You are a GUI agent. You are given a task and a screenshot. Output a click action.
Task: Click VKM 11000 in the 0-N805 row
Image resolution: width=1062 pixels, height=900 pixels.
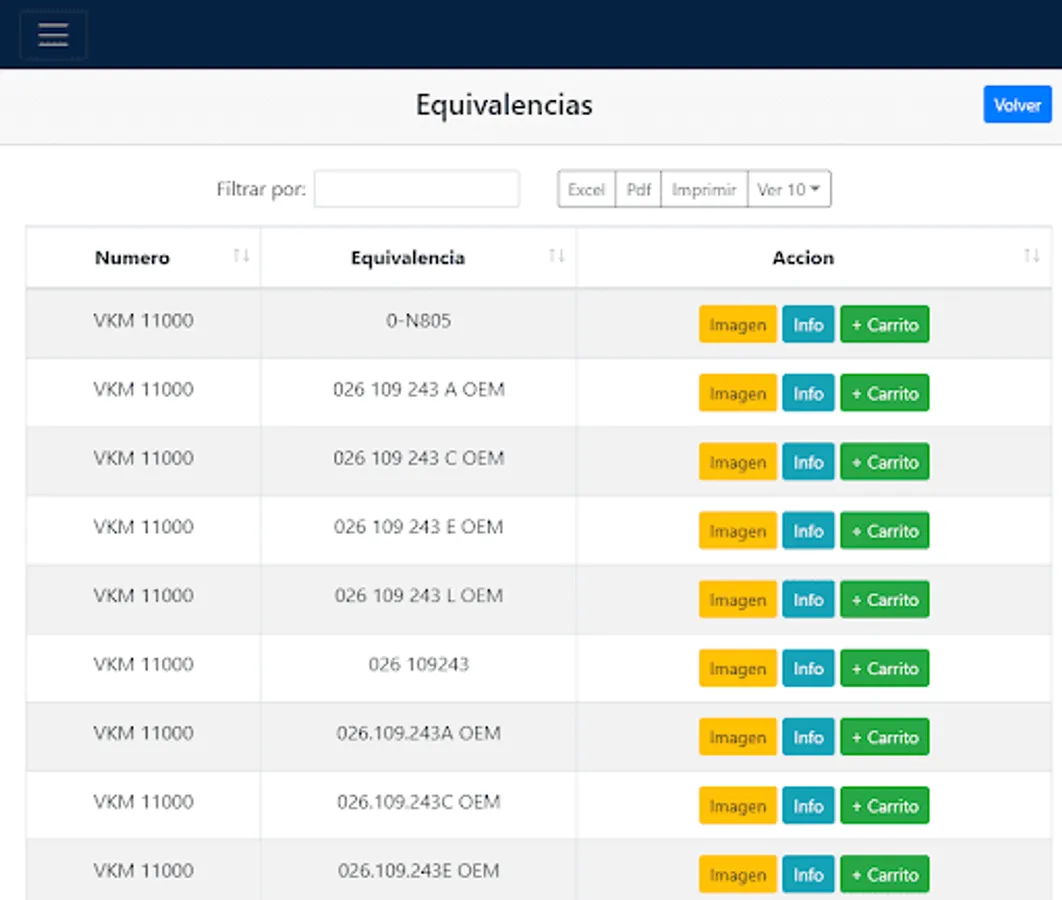coord(144,320)
